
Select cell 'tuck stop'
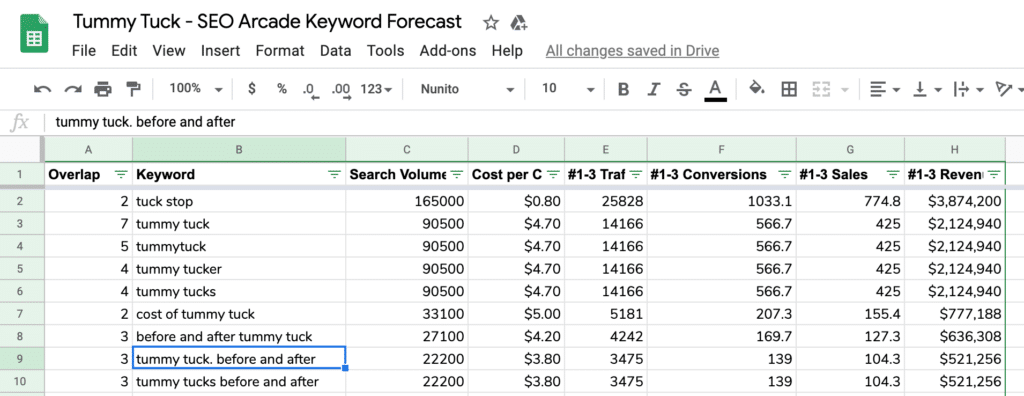(239, 201)
